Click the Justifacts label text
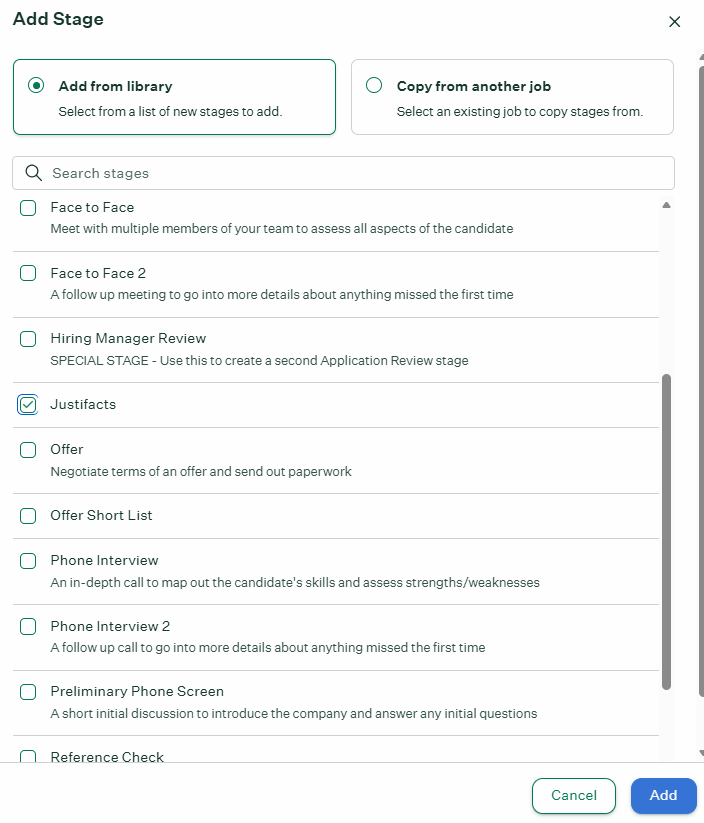Image resolution: width=704 pixels, height=823 pixels. (83, 404)
